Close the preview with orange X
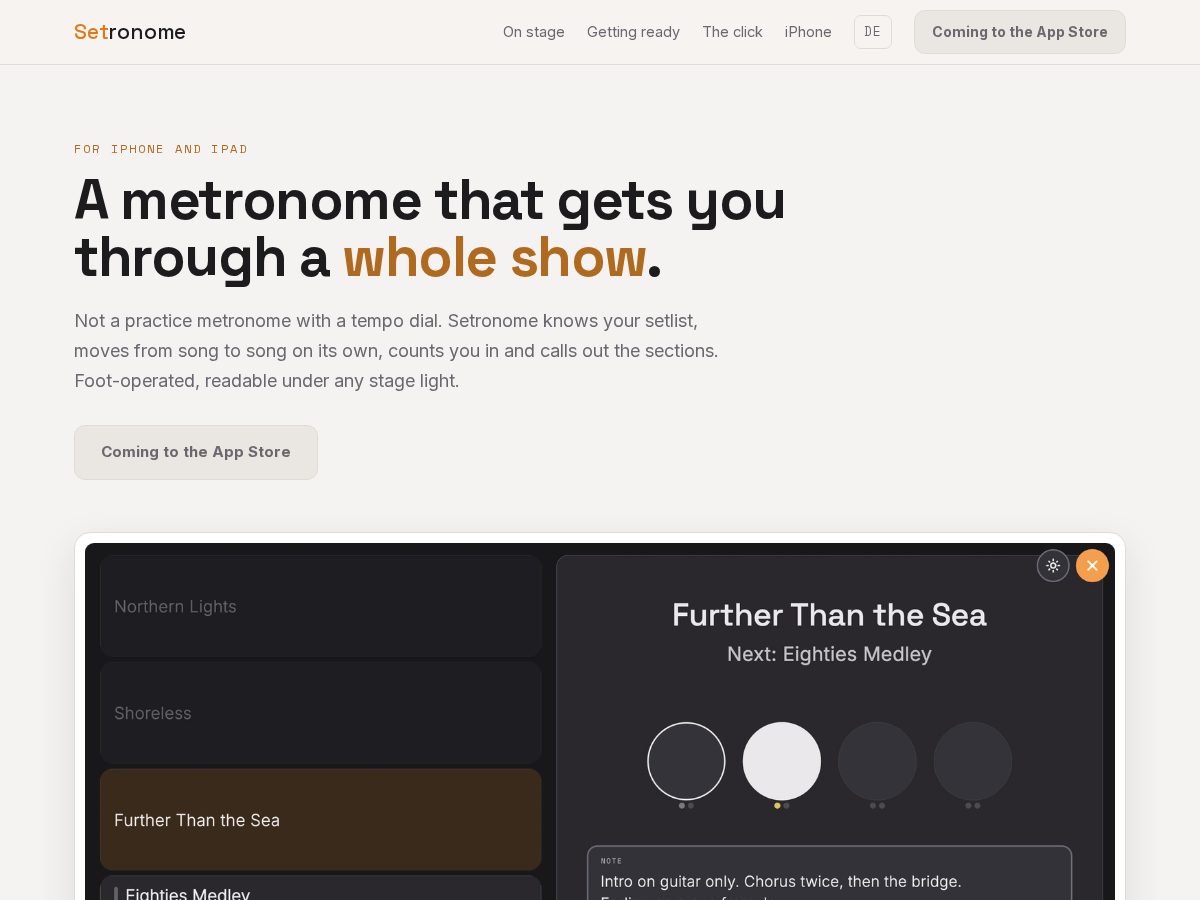The width and height of the screenshot is (1200, 900). point(1092,565)
